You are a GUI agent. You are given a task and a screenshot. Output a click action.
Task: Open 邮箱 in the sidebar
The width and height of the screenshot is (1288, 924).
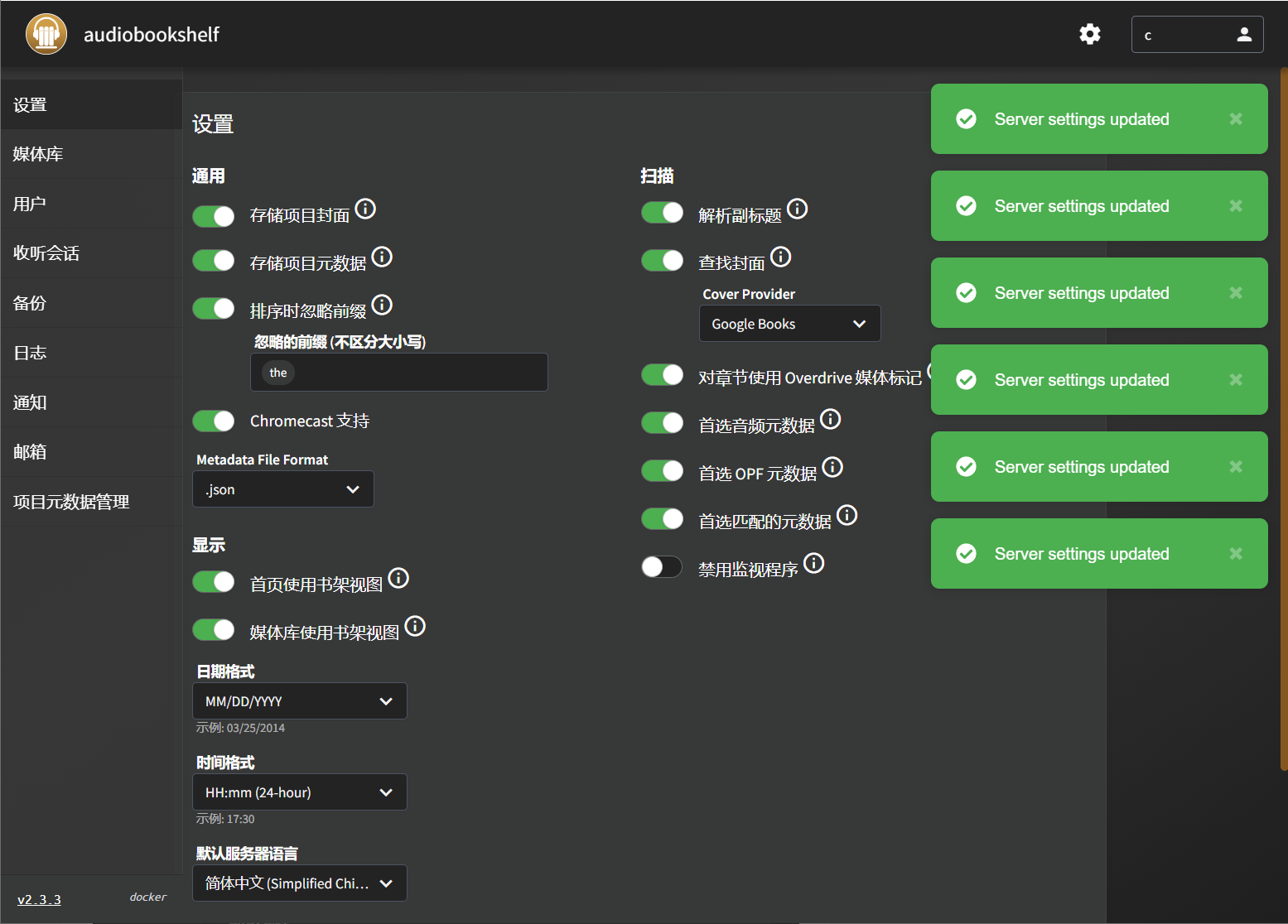pos(91,452)
